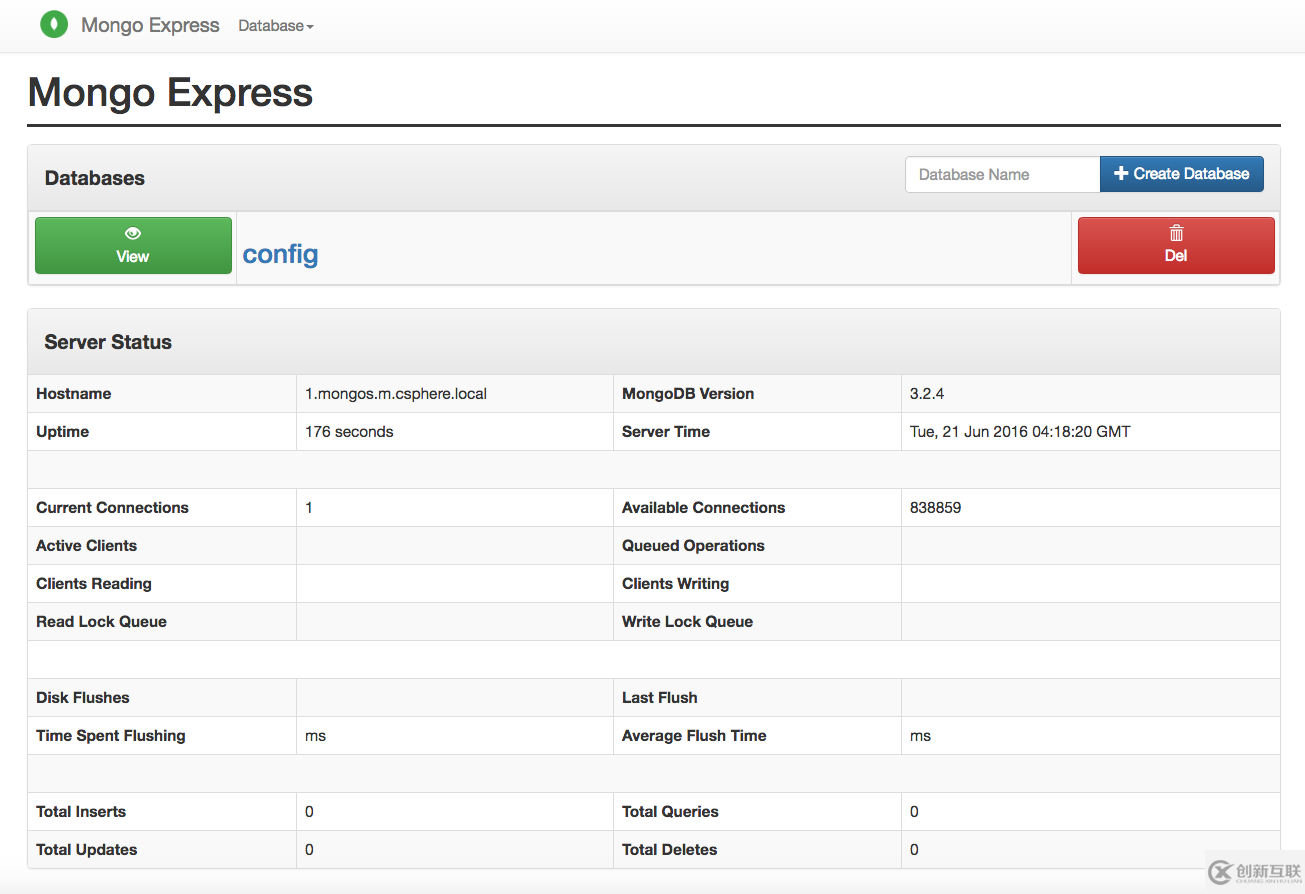Select the Server Time value
This screenshot has width=1305, height=894.
click(1020, 432)
